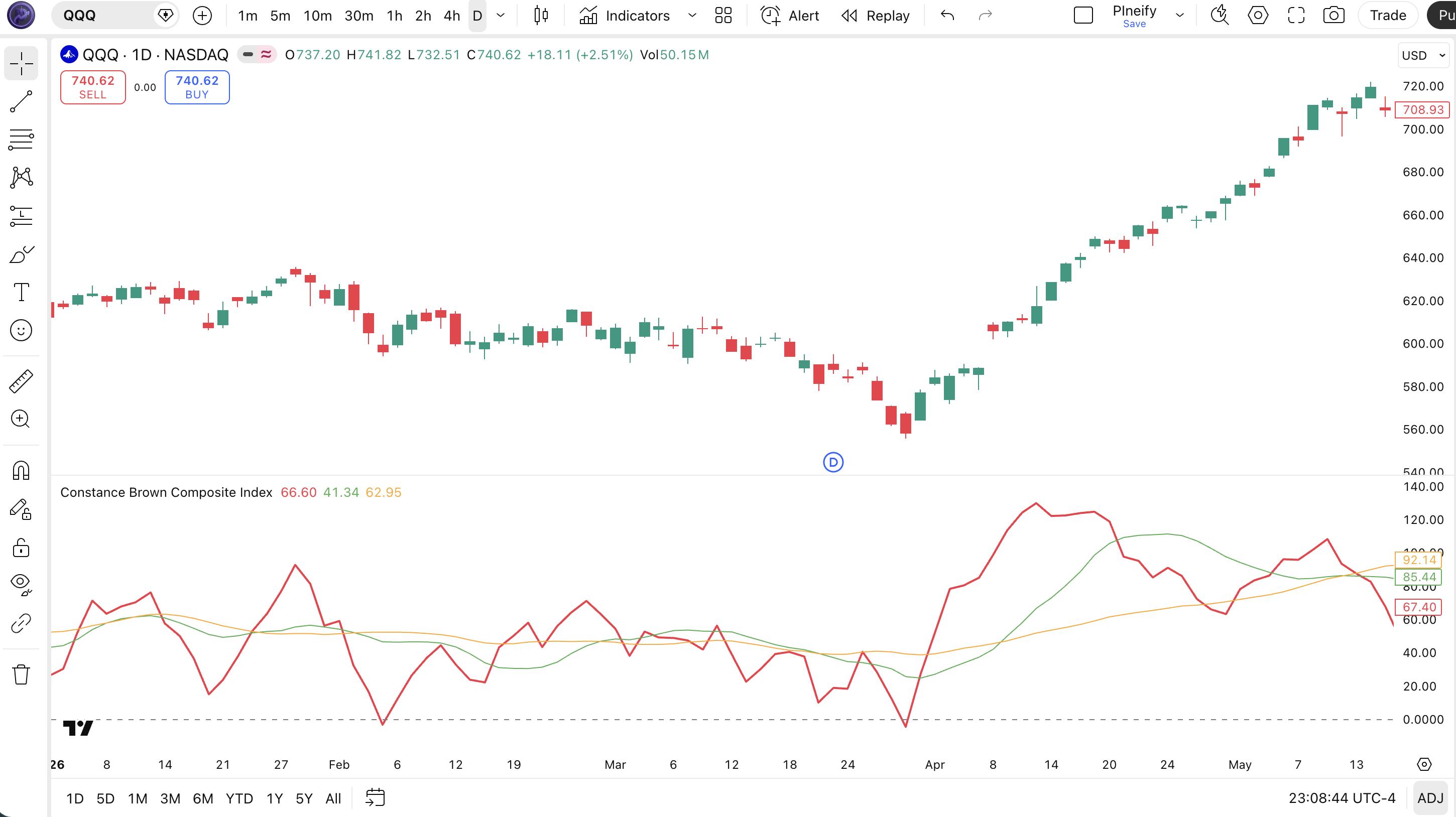Redo the chart action
Viewport: 1456px width, 817px height.
[985, 15]
